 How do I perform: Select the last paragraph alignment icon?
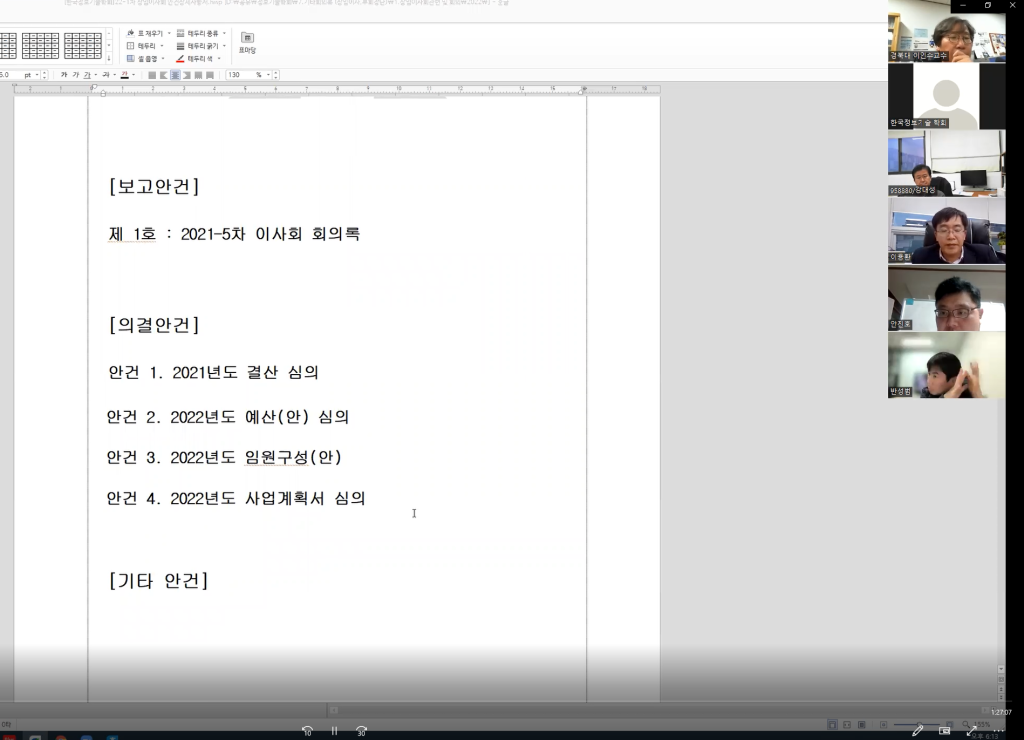point(210,75)
